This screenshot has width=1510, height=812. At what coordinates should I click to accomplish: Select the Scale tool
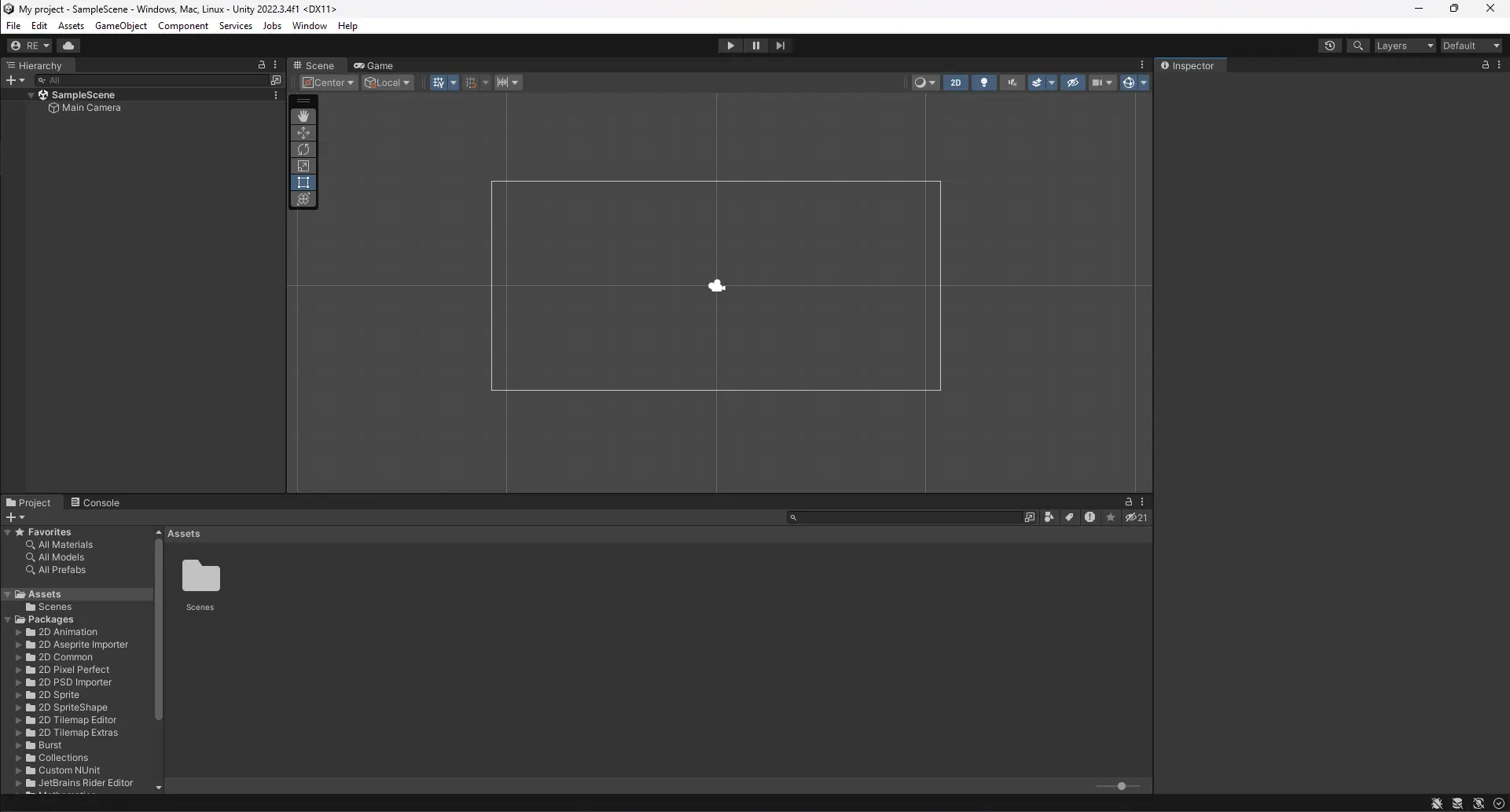[x=303, y=166]
